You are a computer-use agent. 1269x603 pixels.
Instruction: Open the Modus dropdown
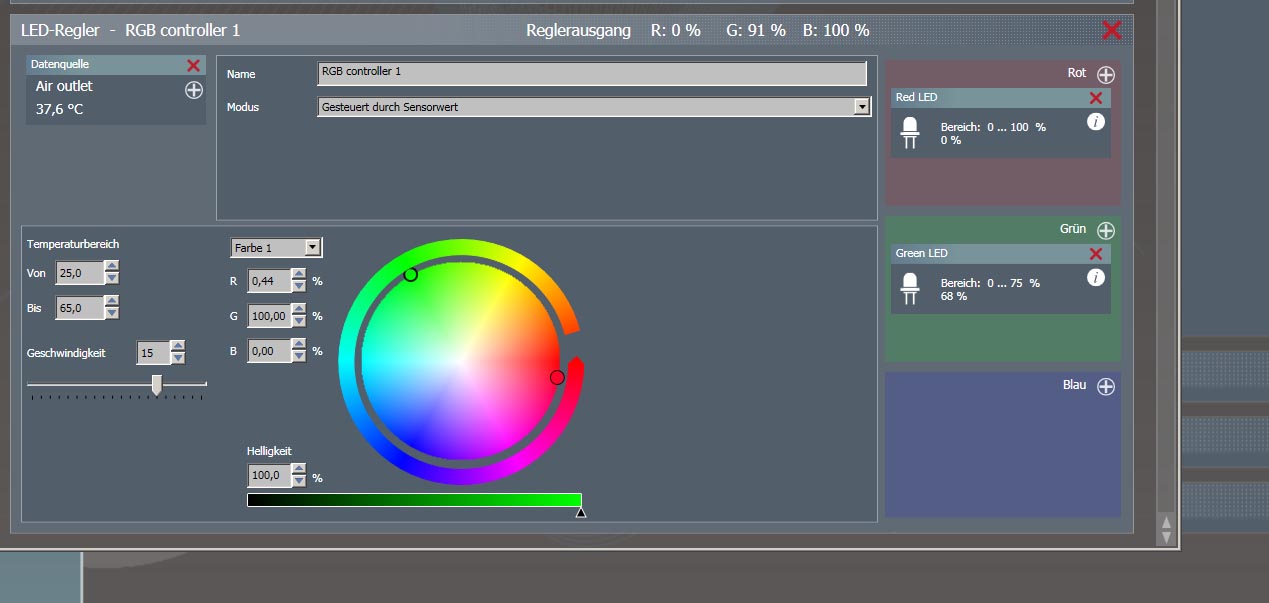point(862,107)
